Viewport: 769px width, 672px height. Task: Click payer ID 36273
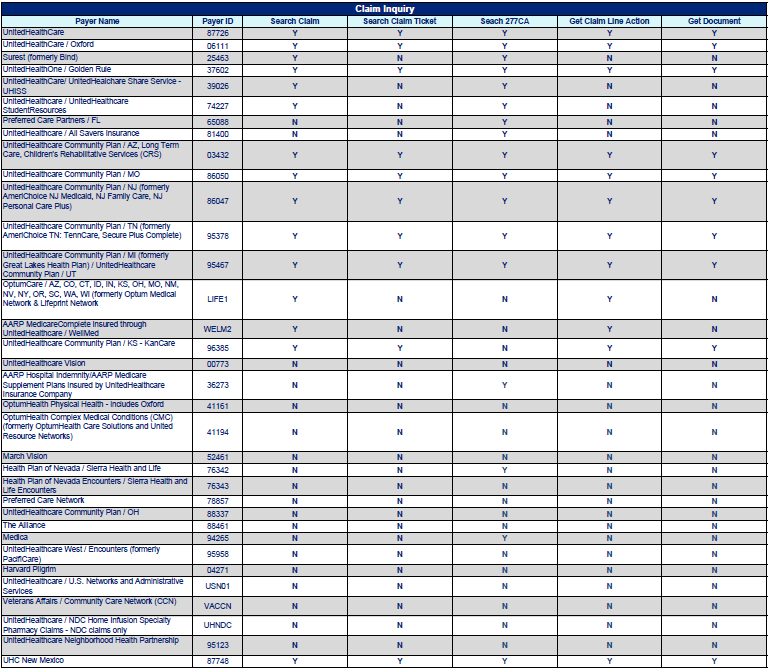click(218, 385)
